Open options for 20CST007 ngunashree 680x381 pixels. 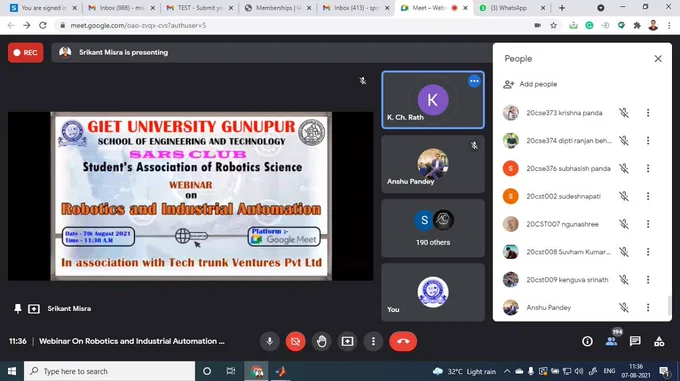(x=648, y=224)
